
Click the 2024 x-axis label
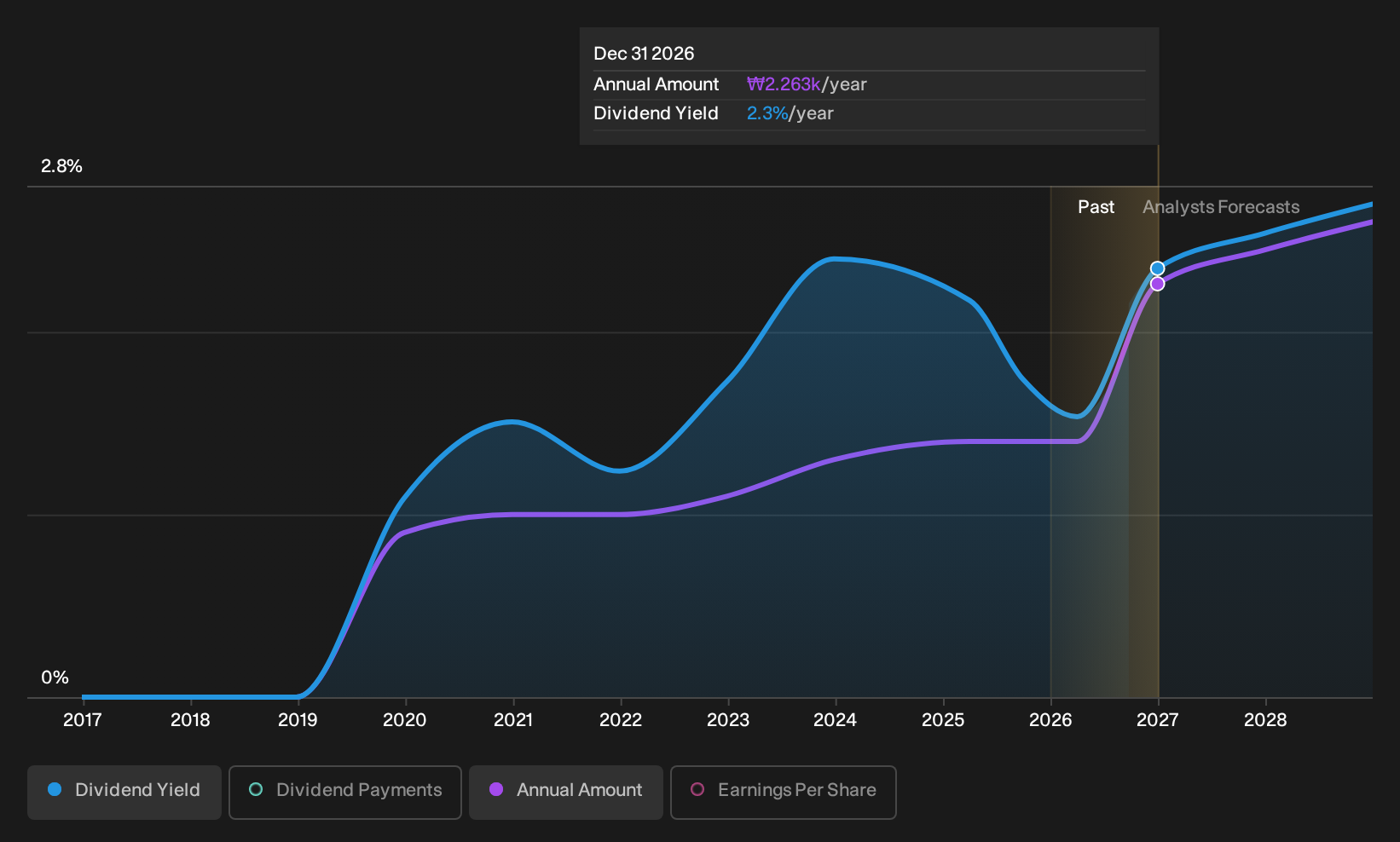click(836, 720)
